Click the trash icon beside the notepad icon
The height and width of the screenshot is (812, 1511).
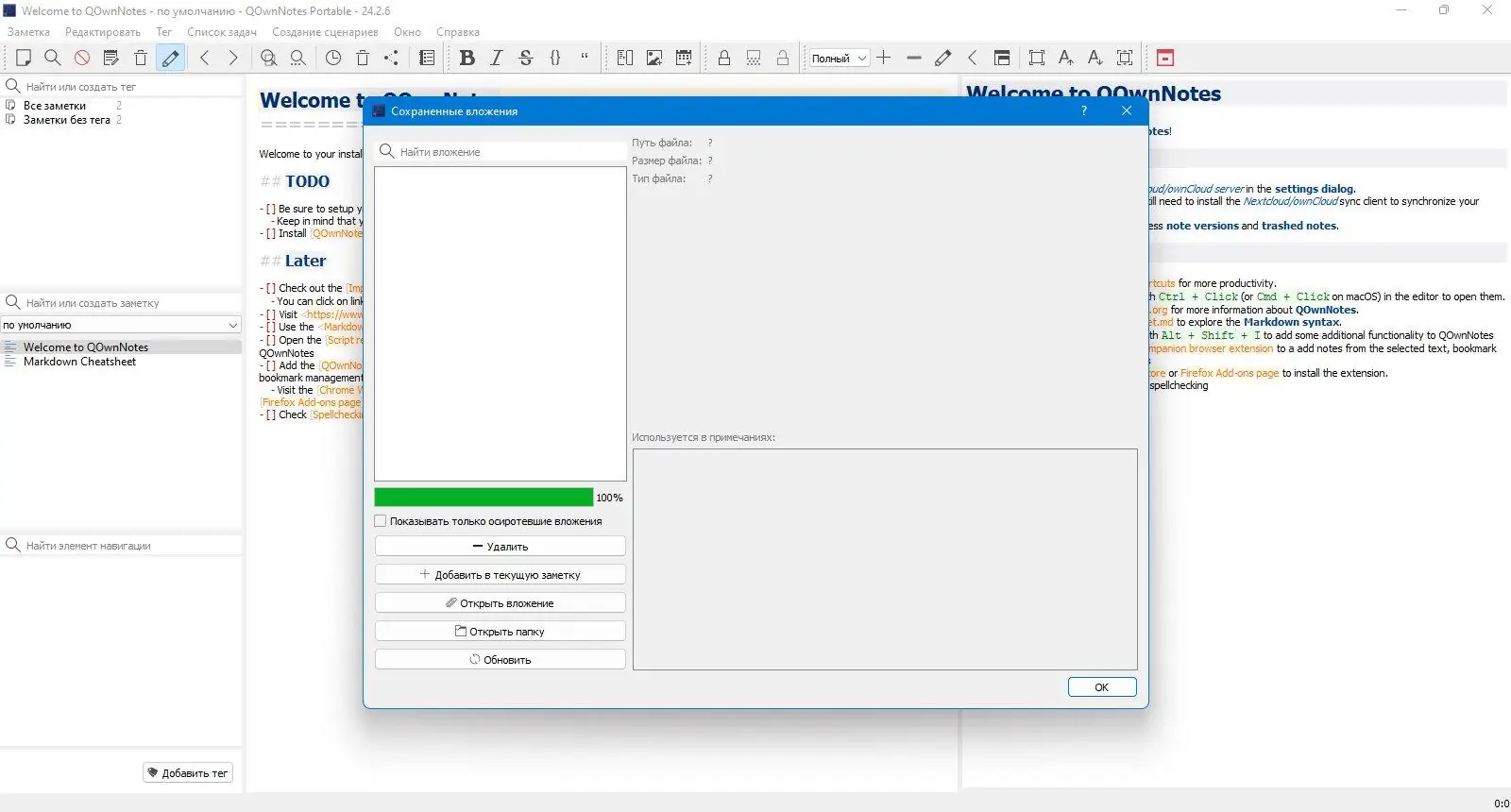click(x=141, y=58)
